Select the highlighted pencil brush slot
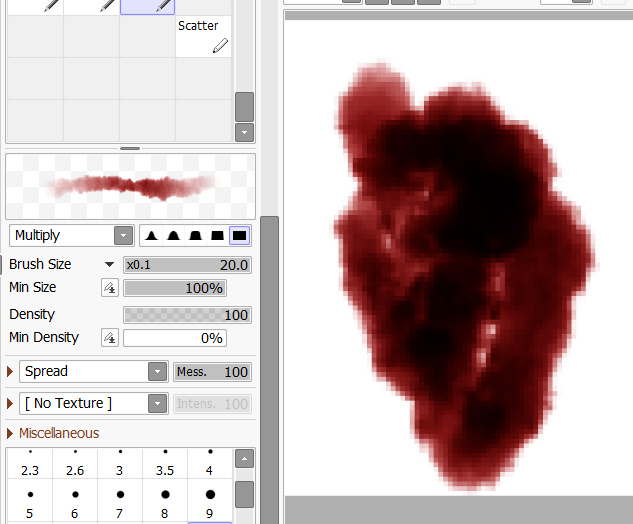 (147, 7)
